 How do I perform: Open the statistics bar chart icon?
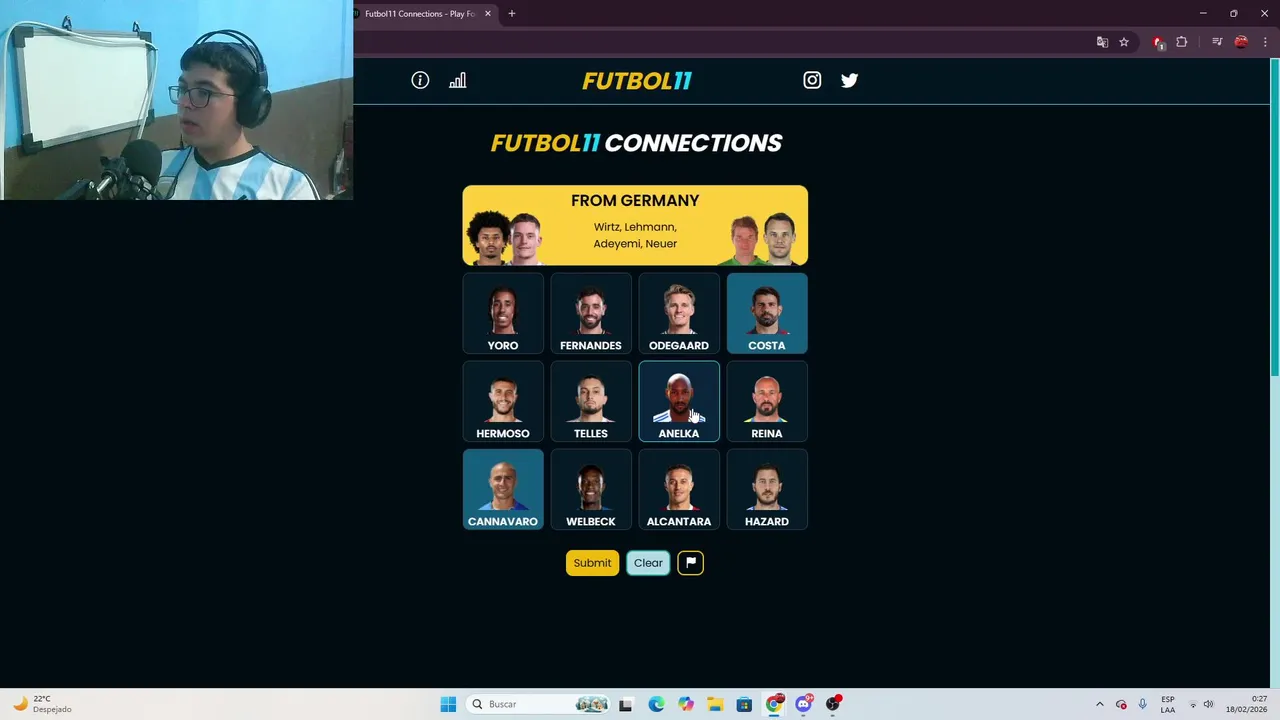pos(458,80)
